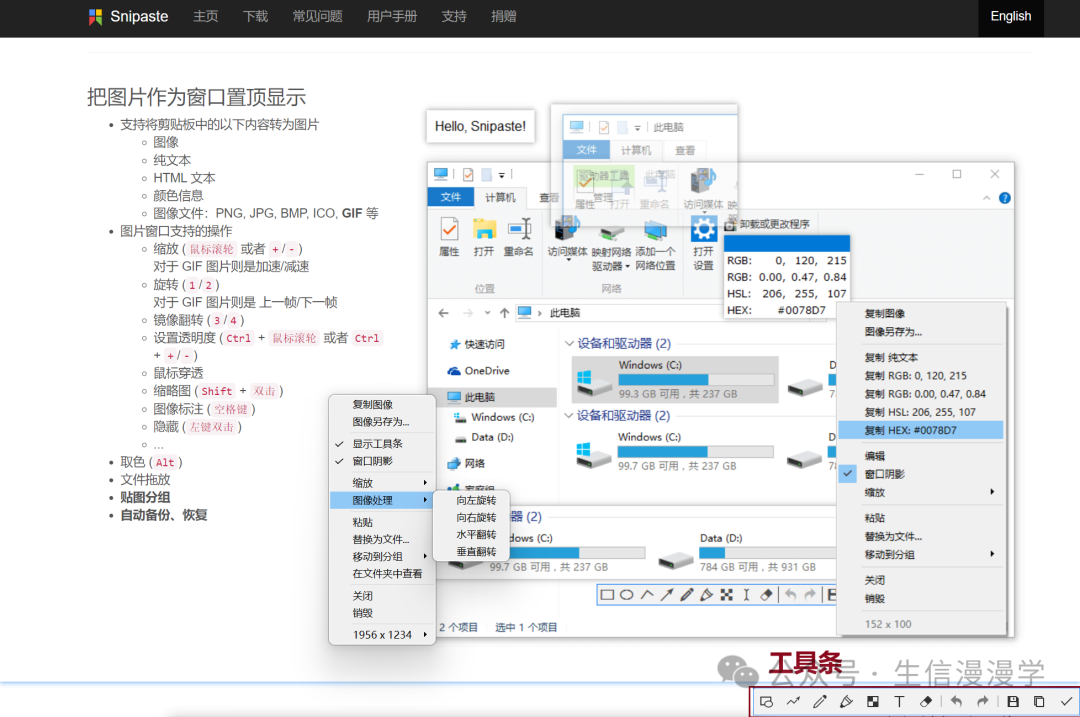This screenshot has width=1080, height=717.
Task: Click the checkmark finish icon
Action: (x=1066, y=702)
